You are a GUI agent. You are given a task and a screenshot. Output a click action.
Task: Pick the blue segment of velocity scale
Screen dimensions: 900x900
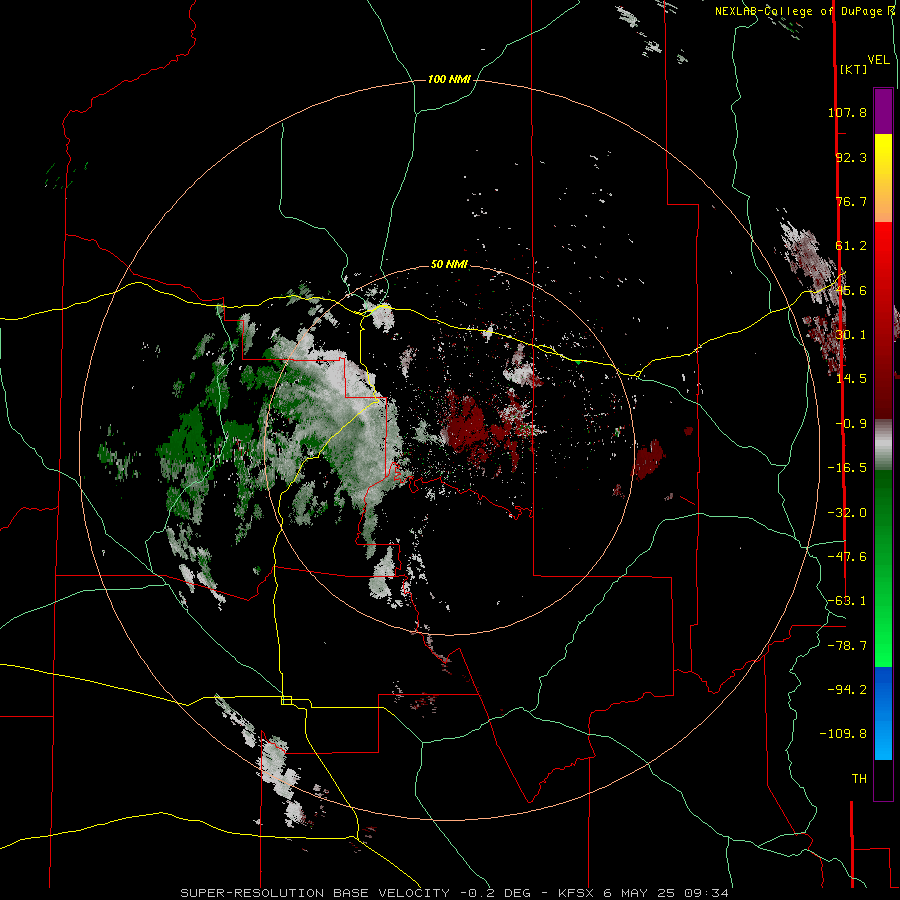[883, 713]
